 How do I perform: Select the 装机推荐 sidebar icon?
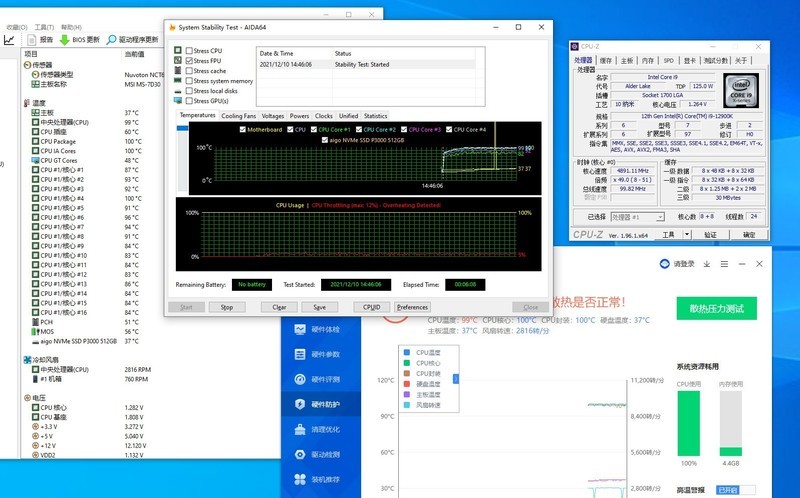[x=300, y=479]
